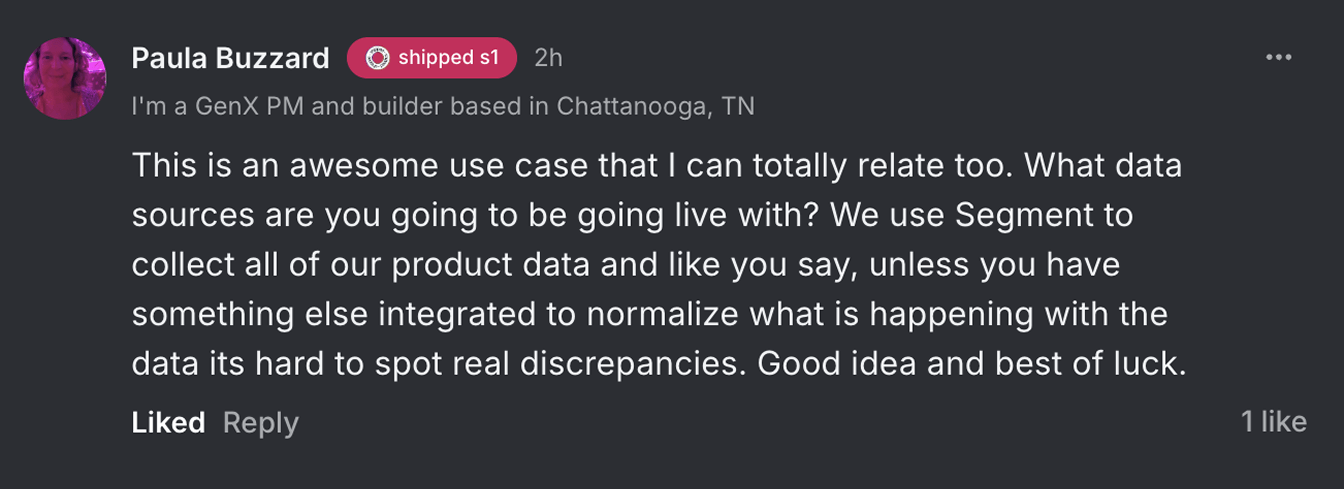Open the three-dot more options menu
This screenshot has height=490, width=1344.
point(1279,58)
